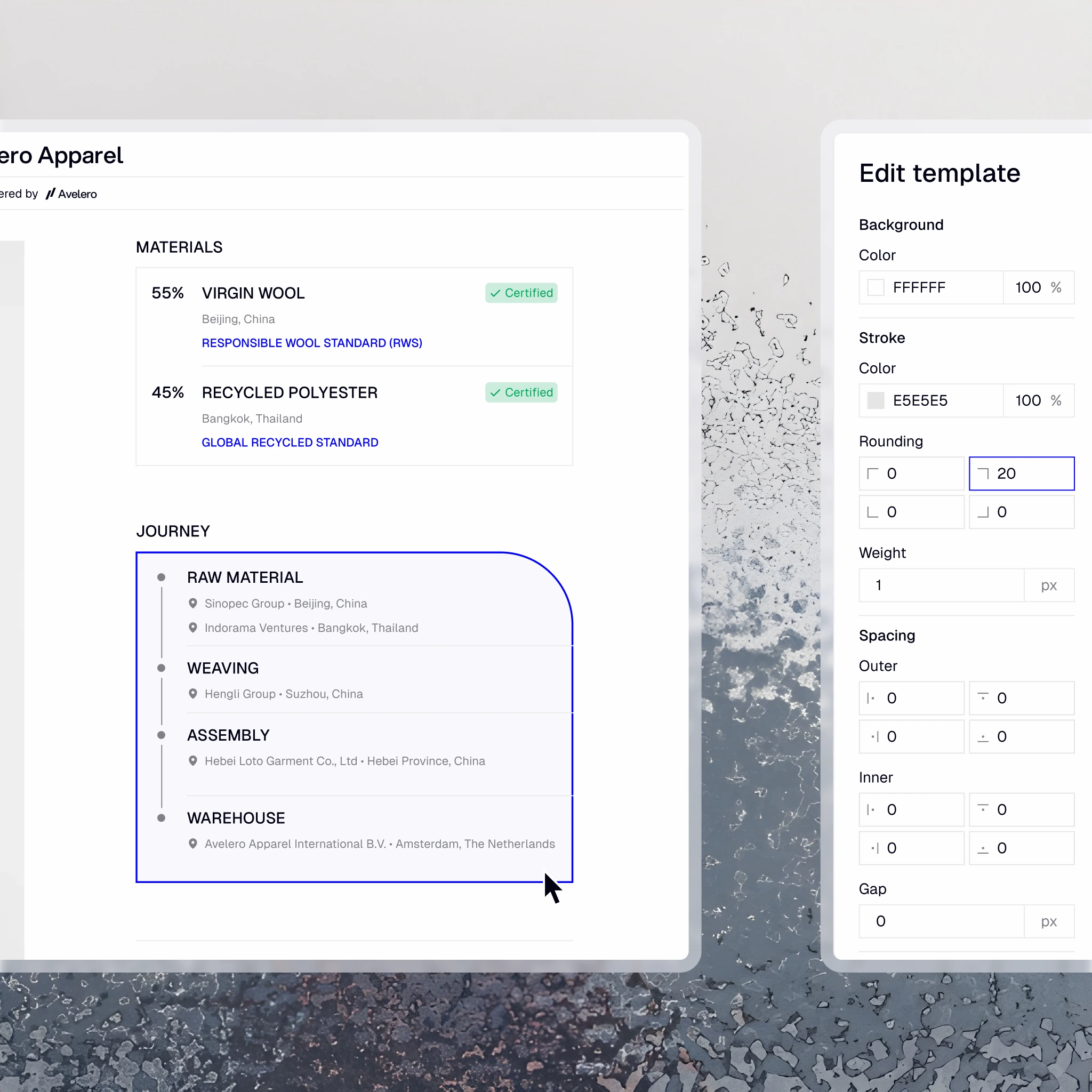This screenshot has width=1092, height=1092.
Task: Click the Outer left spacing icon
Action: (871, 698)
